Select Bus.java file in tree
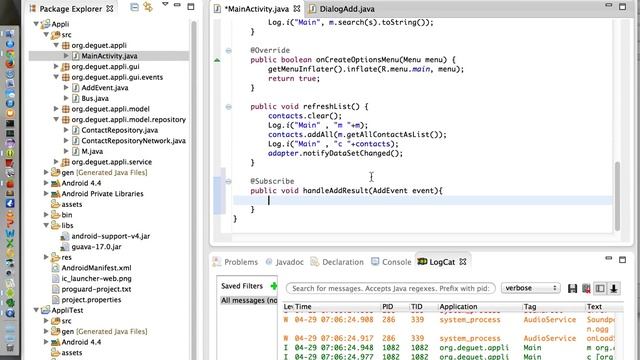Image resolution: width=640 pixels, height=360 pixels. pos(95,98)
